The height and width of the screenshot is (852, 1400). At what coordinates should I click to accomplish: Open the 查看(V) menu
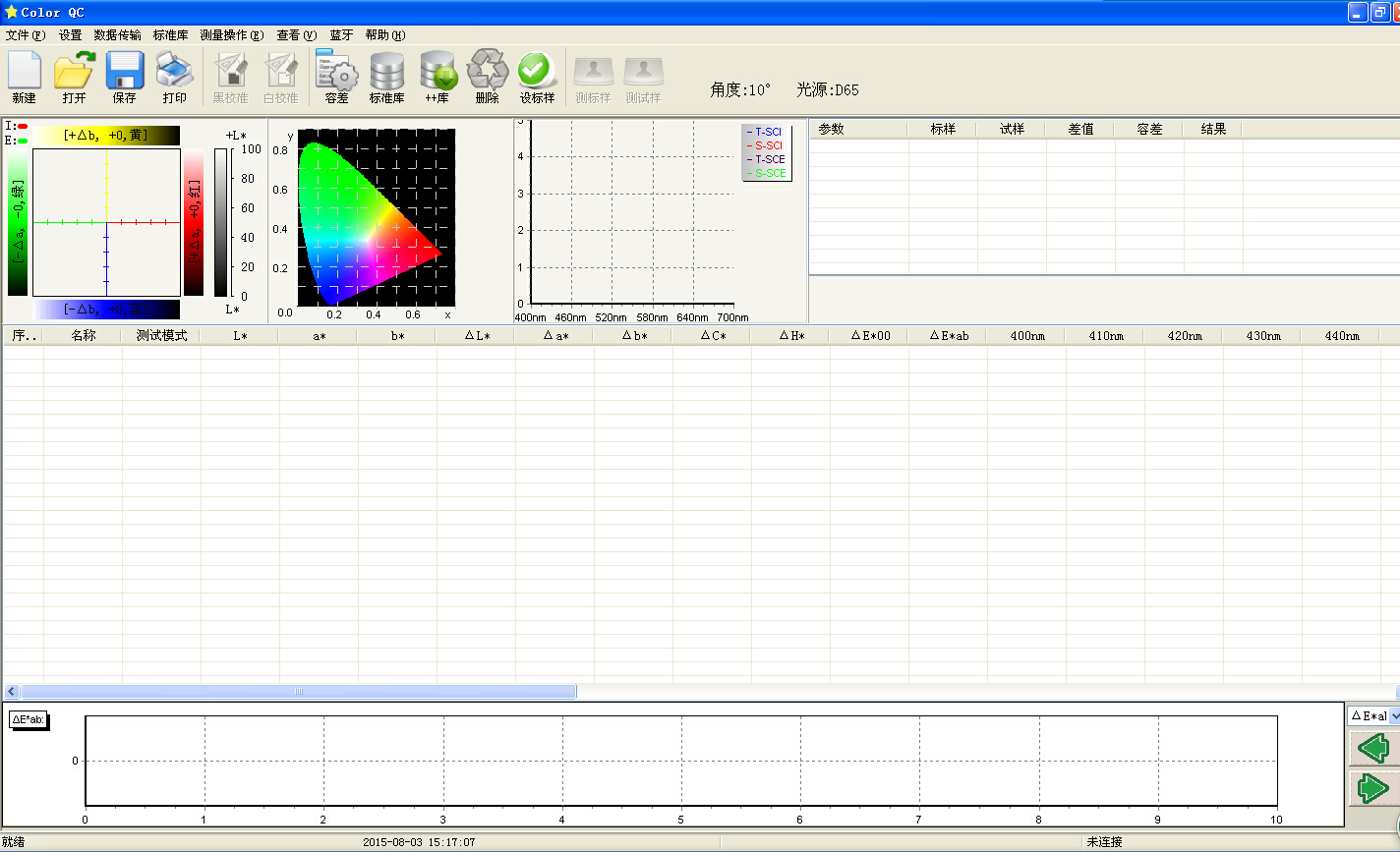point(297,34)
